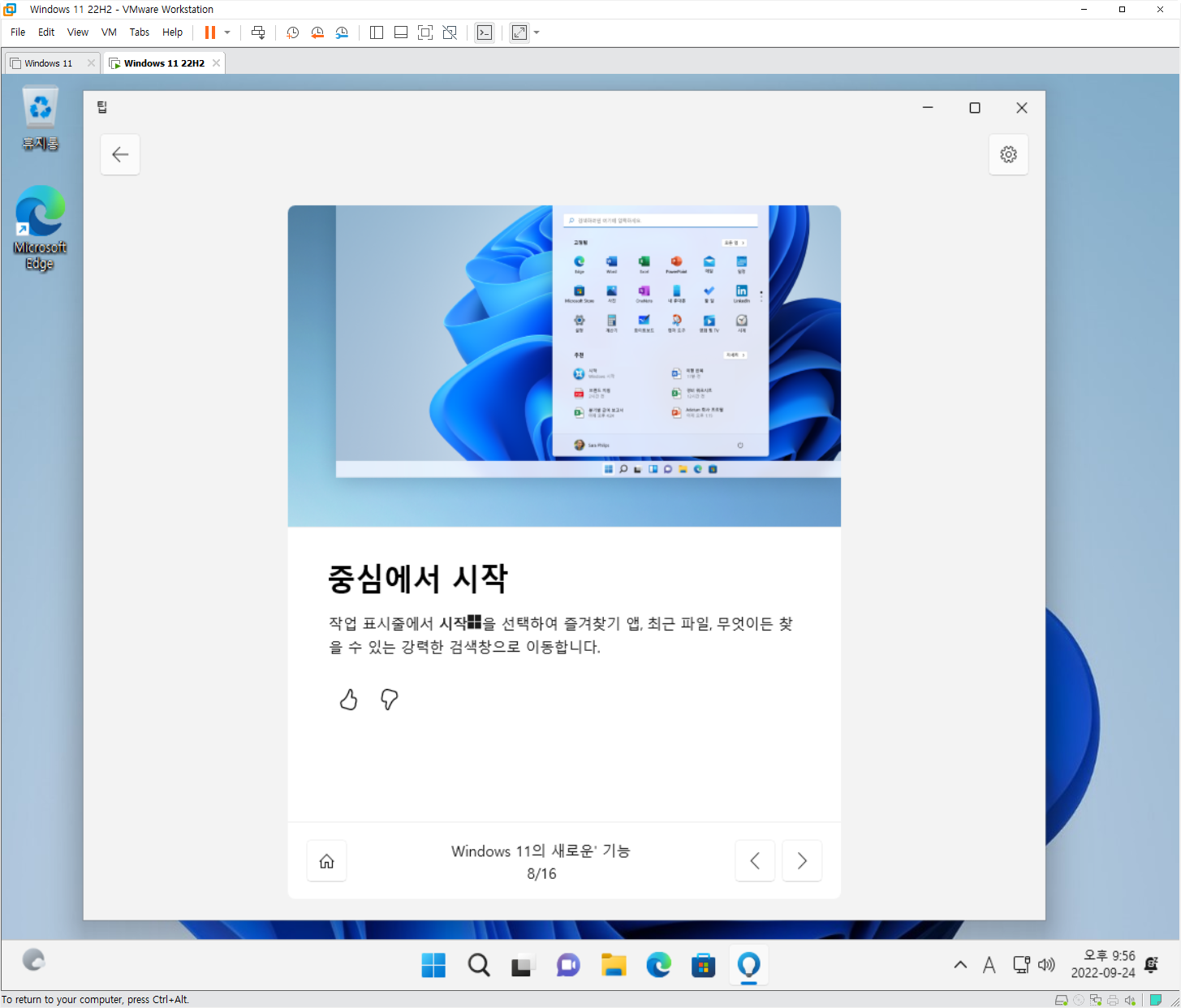Click the VMware message log status icon
Image resolution: width=1181 pixels, height=1008 pixels.
(1156, 1000)
